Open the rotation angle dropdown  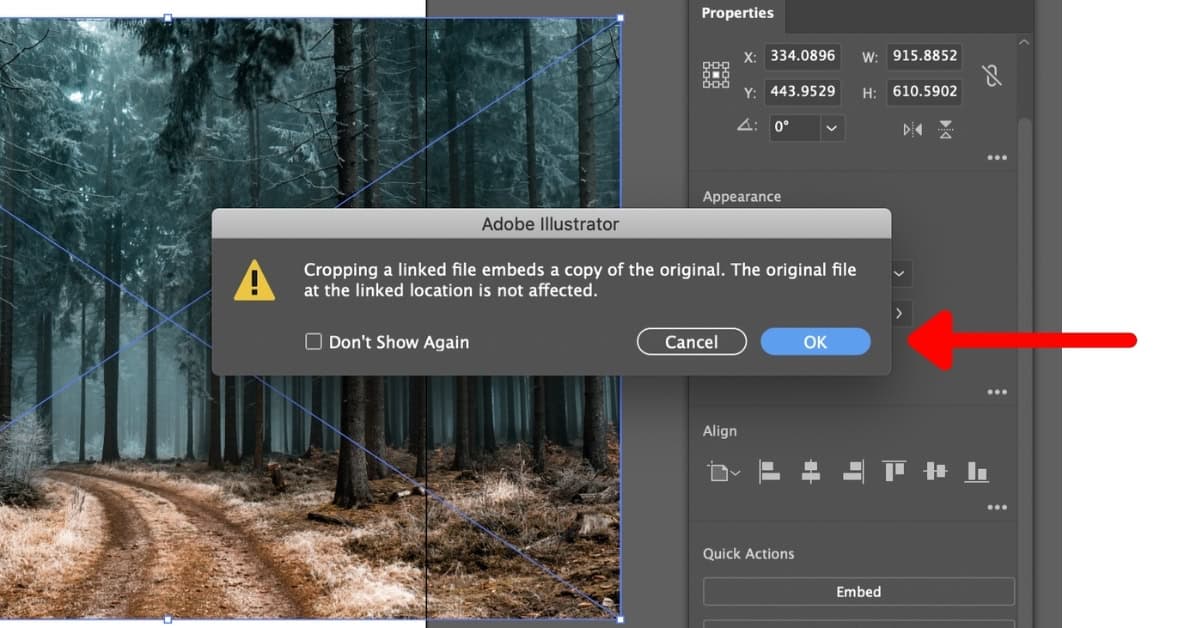pos(831,128)
